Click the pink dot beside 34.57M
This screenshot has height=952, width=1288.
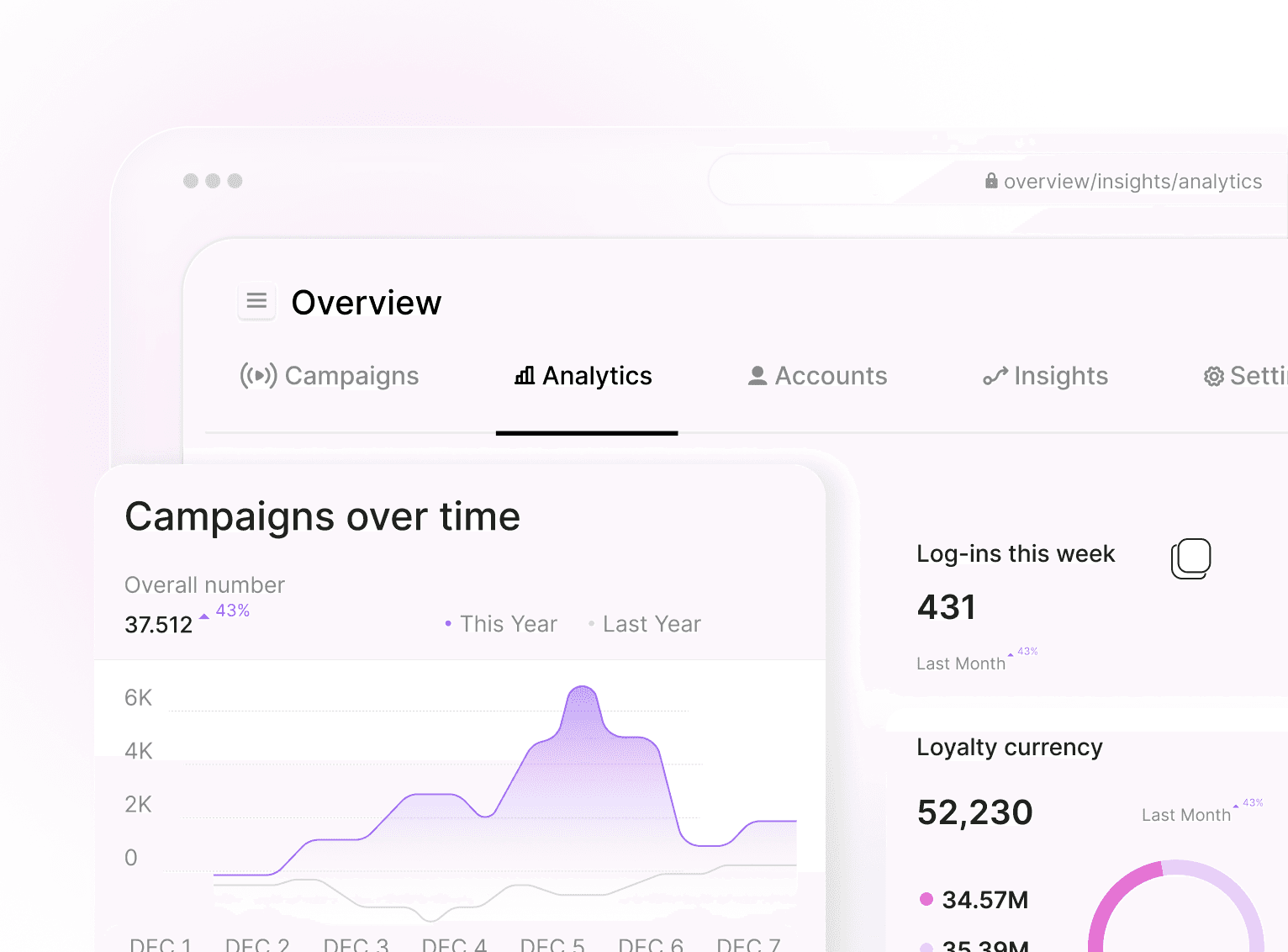[926, 899]
